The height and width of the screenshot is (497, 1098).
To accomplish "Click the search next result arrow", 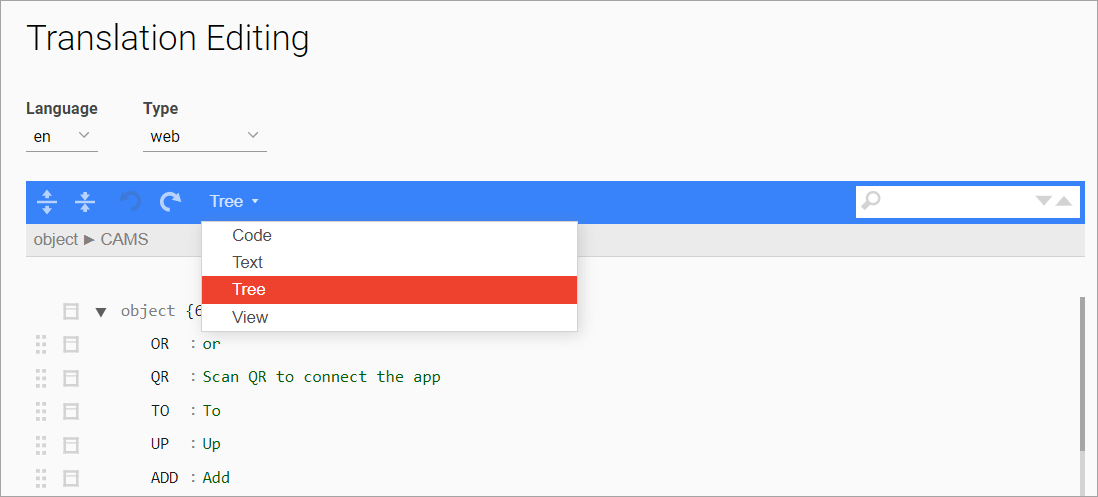I will 1044,201.
